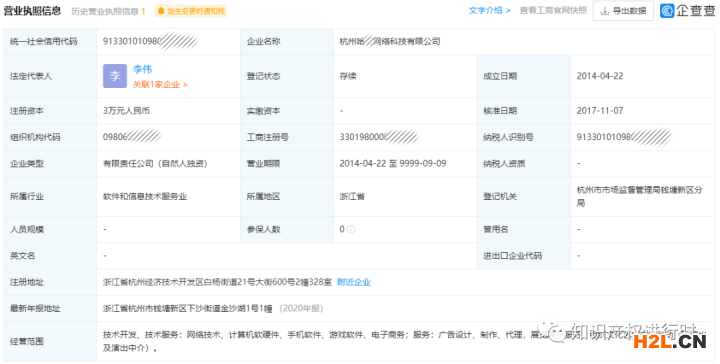Click the 发生变更时通知我 bell button
Screen dimensions: 720x364
coord(191,11)
